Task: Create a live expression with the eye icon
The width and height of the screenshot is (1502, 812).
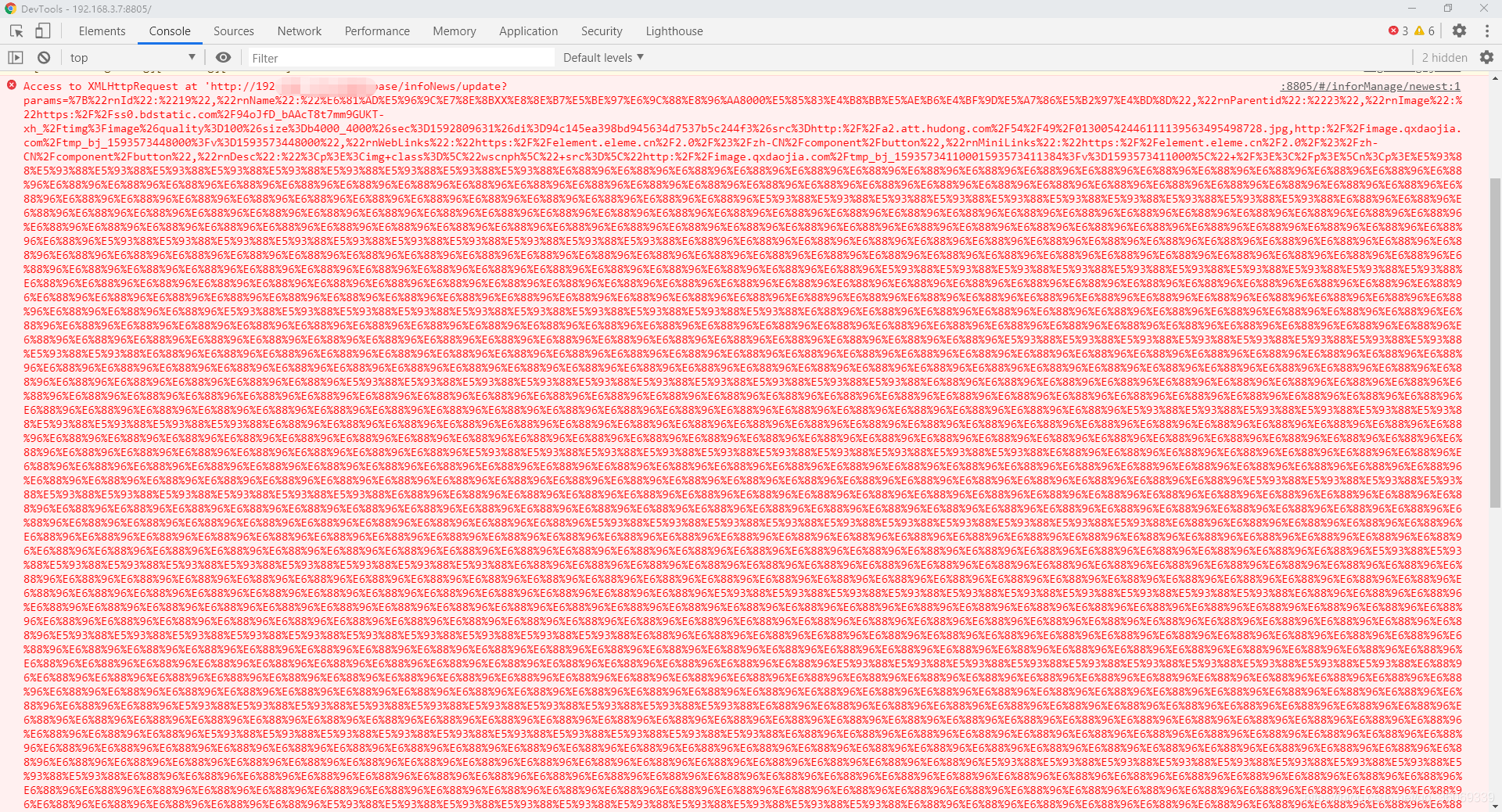Action: point(224,57)
